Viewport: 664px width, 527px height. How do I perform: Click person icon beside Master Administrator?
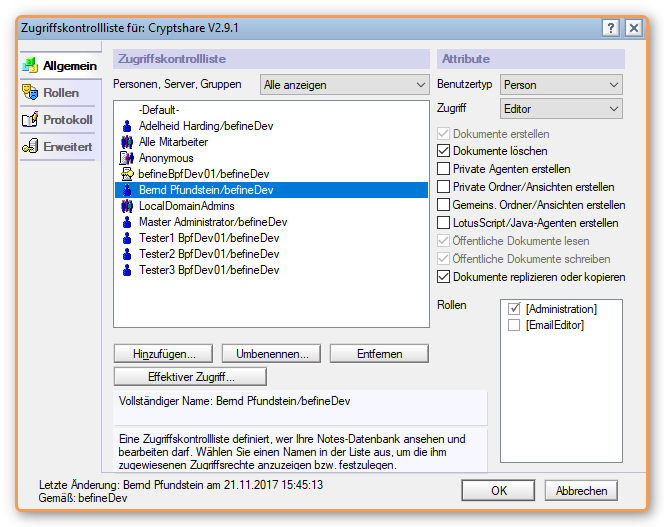point(127,222)
